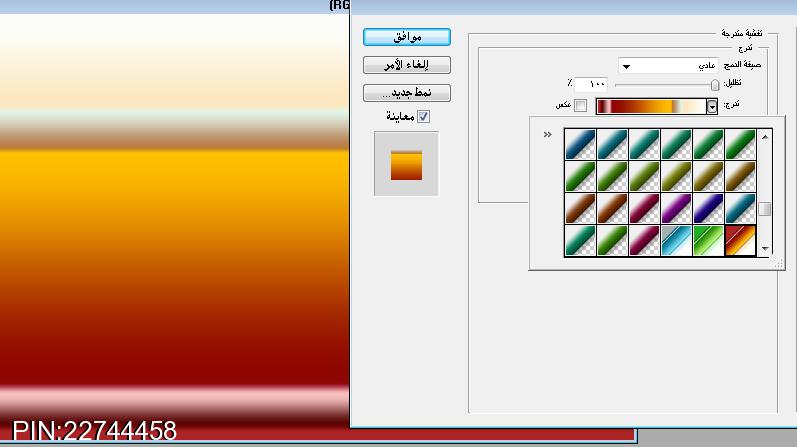
Task: Open the gradient preset panel flyout menu
Action: coord(547,134)
